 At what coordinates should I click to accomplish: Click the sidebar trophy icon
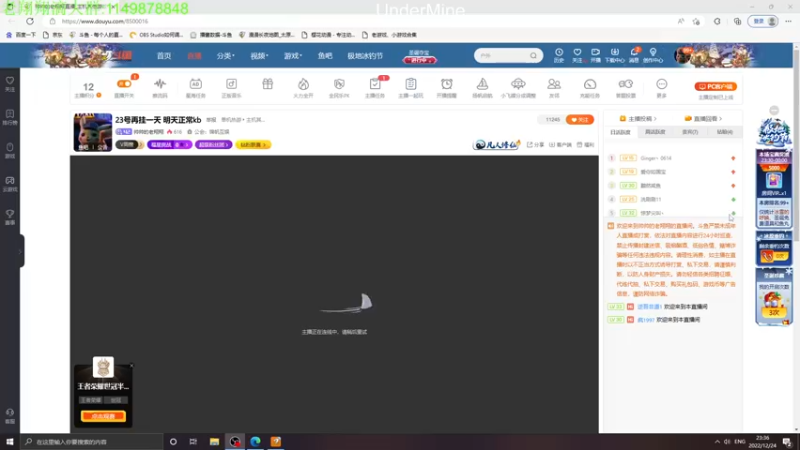(x=10, y=216)
